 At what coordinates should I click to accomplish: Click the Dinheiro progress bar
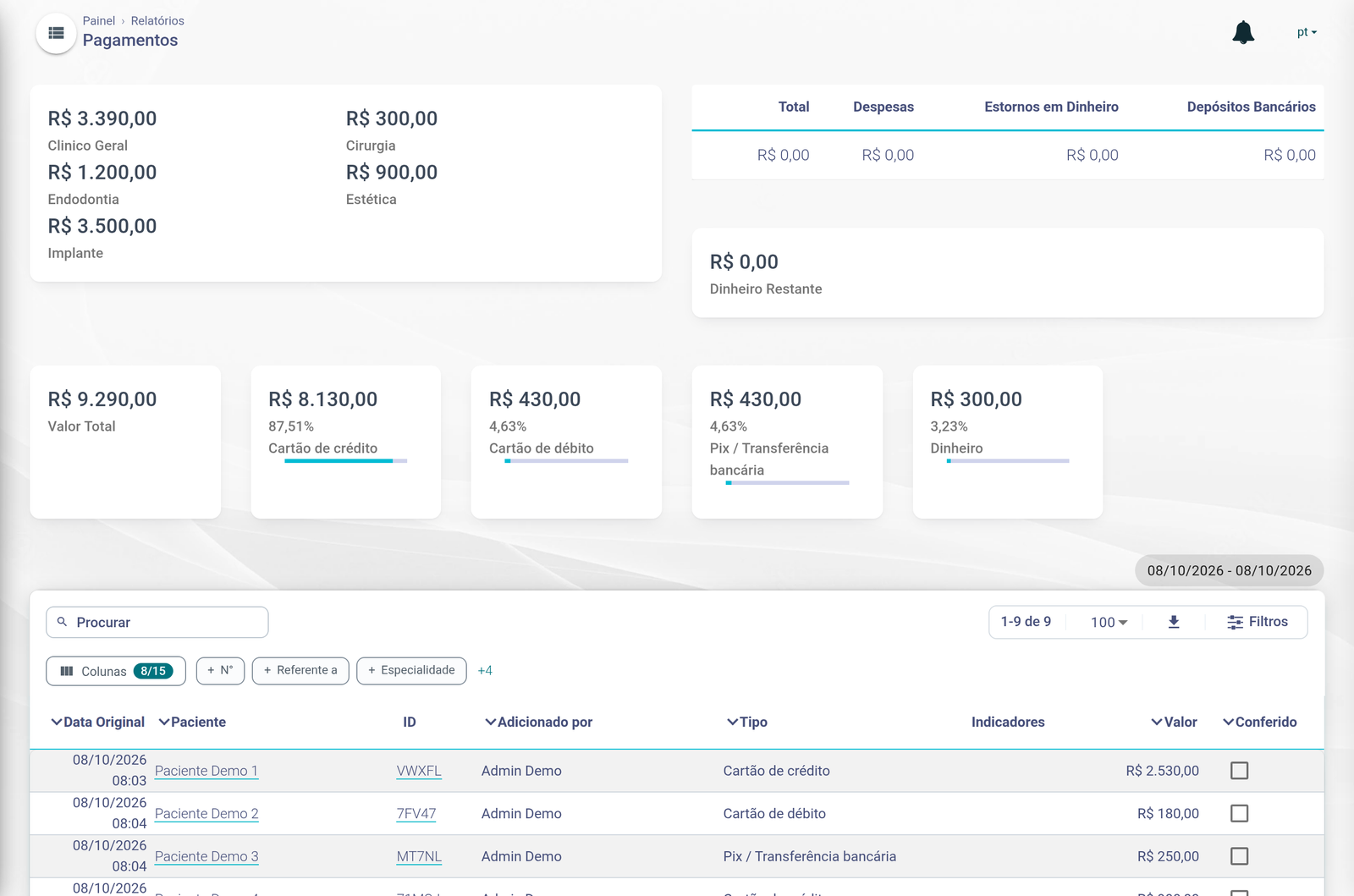(x=1008, y=461)
